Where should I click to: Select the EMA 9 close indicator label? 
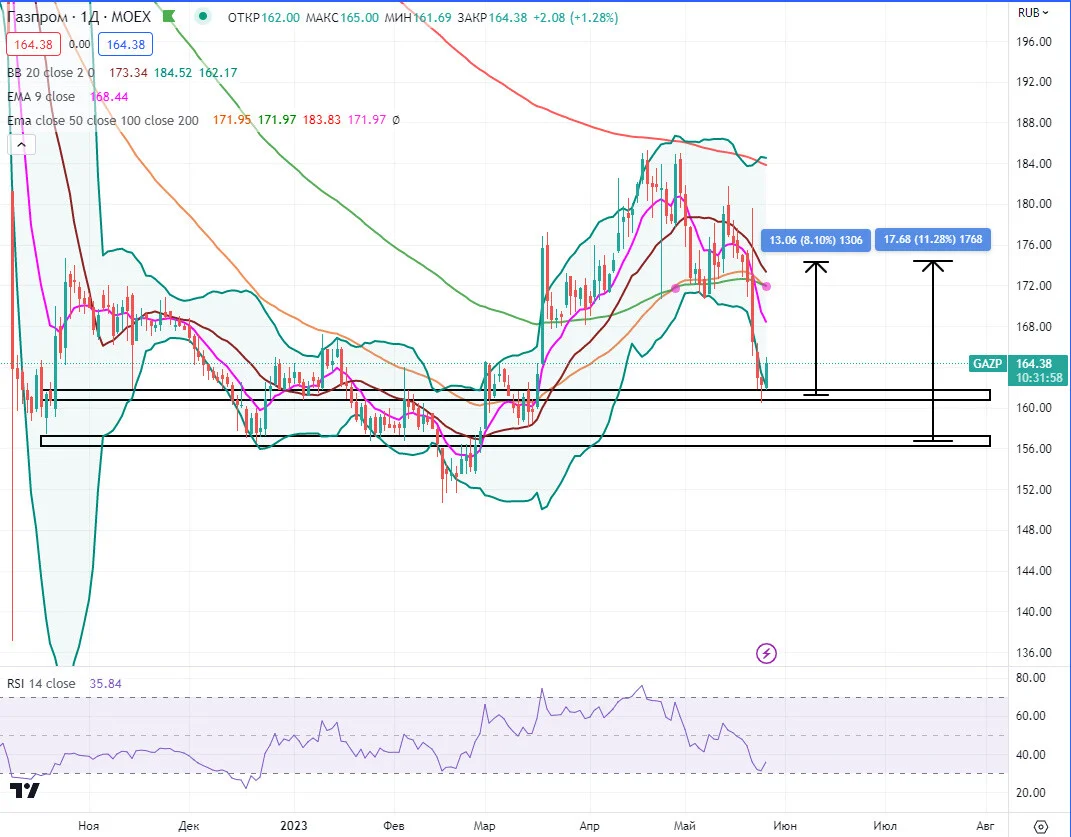click(x=41, y=96)
